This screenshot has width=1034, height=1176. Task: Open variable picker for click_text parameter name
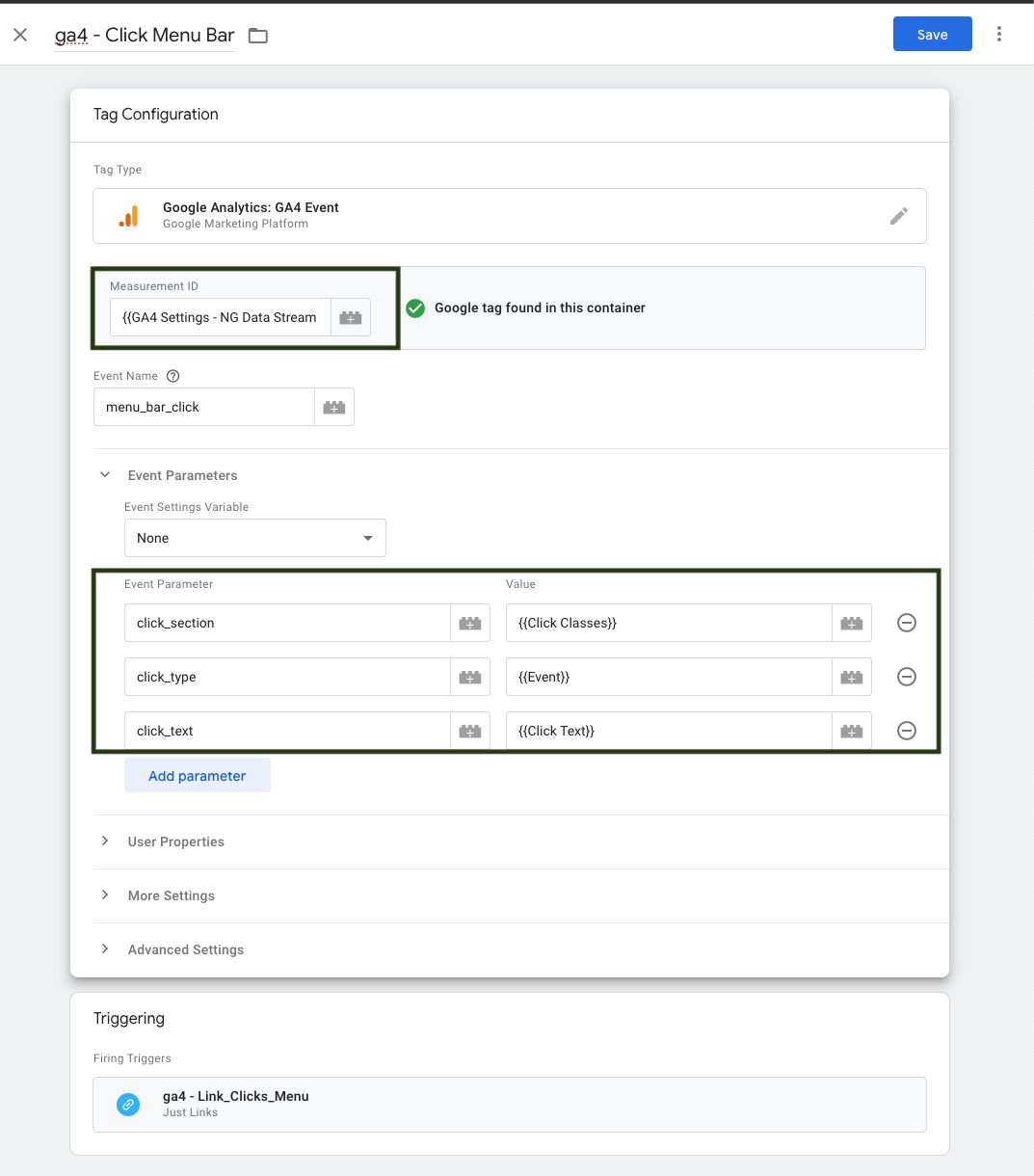click(x=470, y=731)
